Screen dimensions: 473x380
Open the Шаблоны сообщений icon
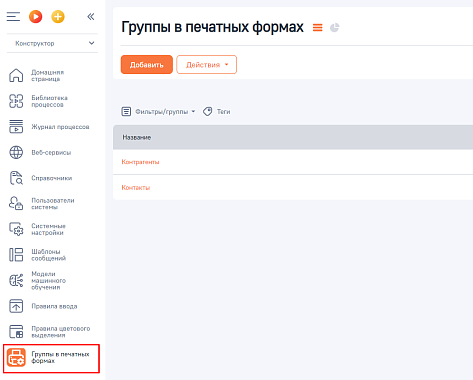[x=16, y=255]
